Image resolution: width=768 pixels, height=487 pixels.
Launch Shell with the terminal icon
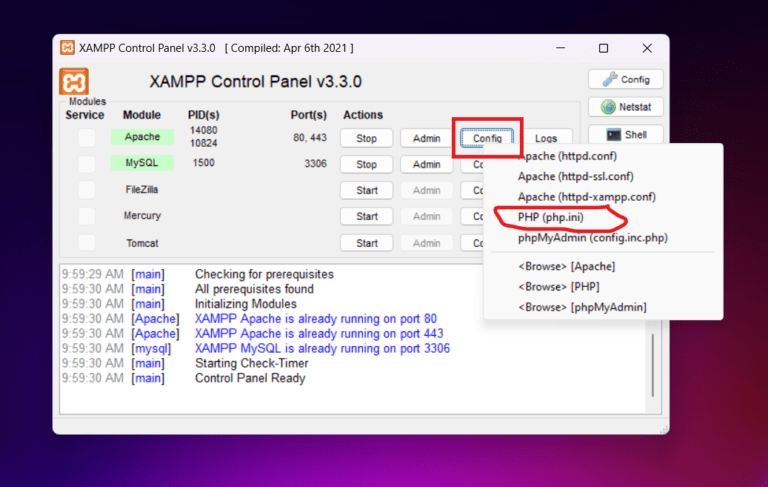(x=625, y=134)
